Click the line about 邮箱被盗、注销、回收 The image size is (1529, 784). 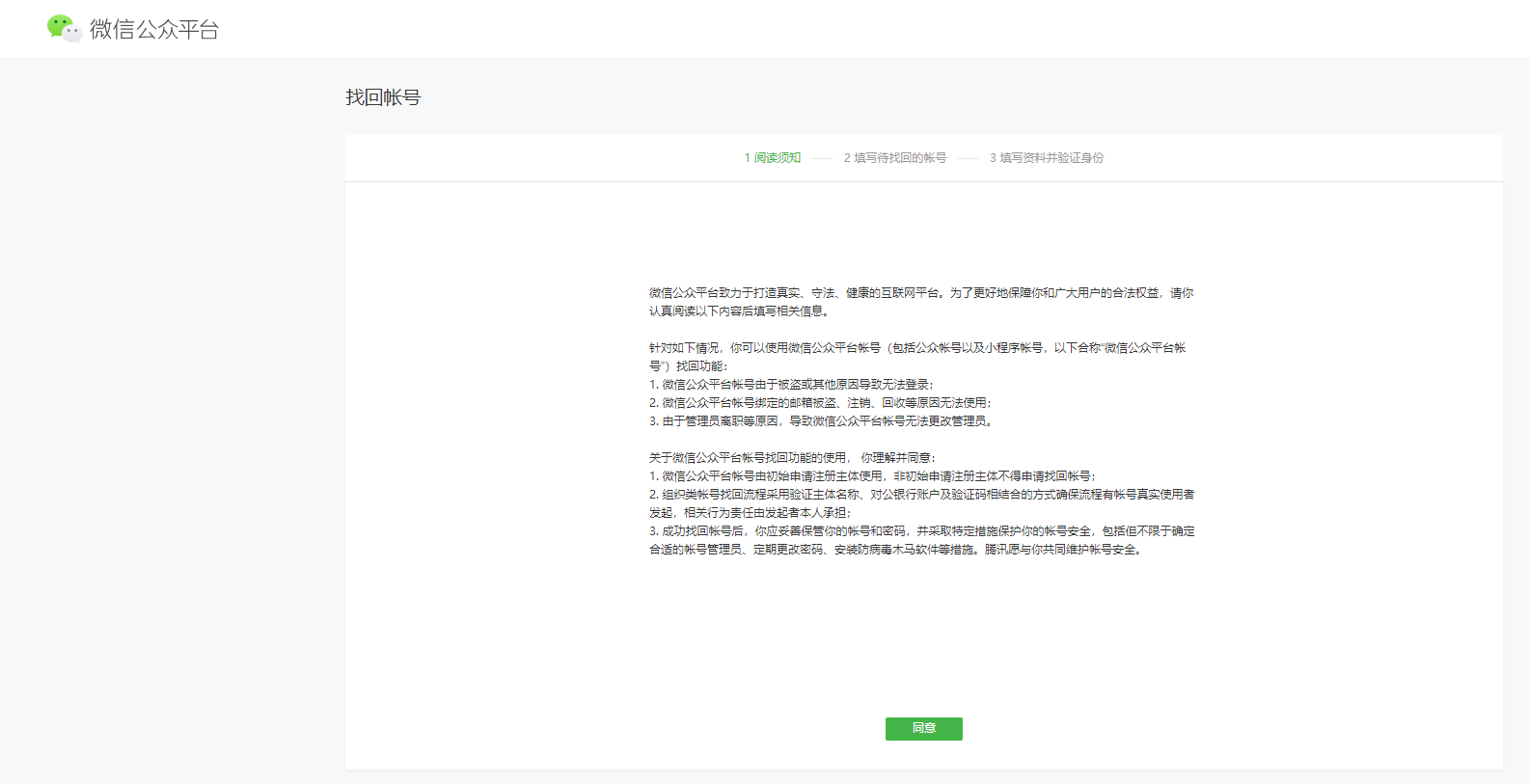coord(820,403)
